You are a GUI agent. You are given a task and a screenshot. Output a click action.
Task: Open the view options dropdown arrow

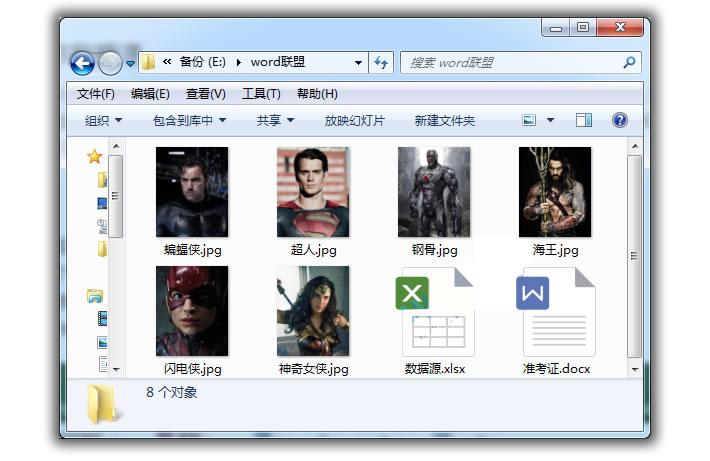pyautogui.click(x=551, y=120)
